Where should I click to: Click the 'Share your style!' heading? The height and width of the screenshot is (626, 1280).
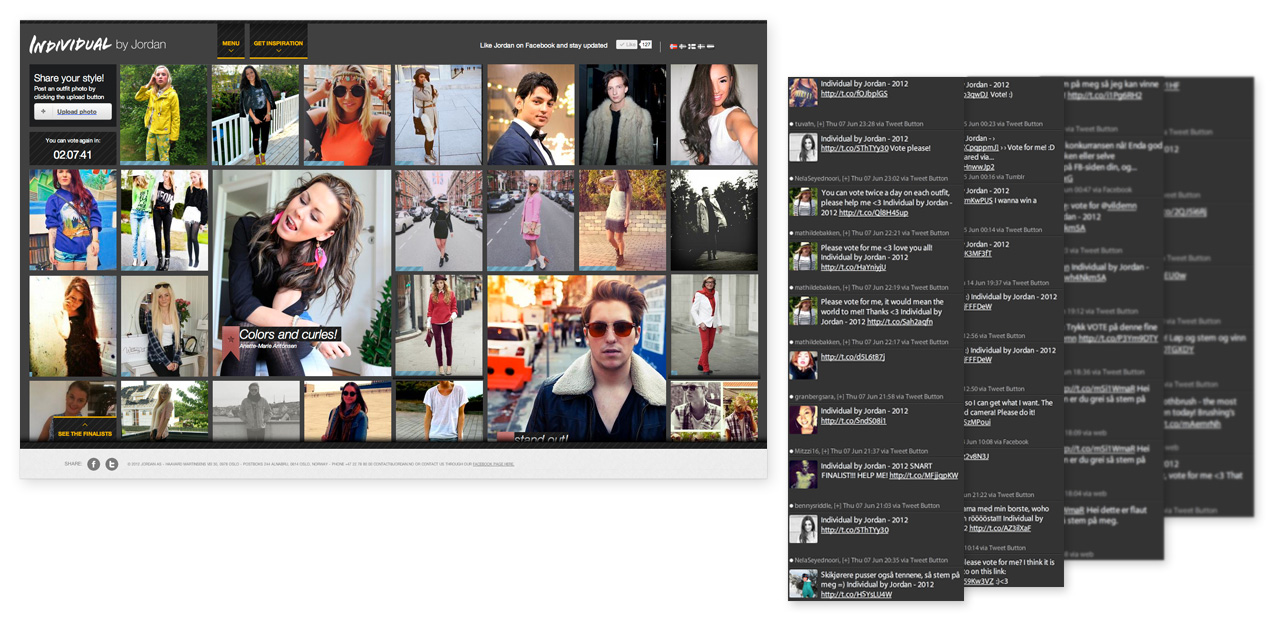pyautogui.click(x=67, y=77)
